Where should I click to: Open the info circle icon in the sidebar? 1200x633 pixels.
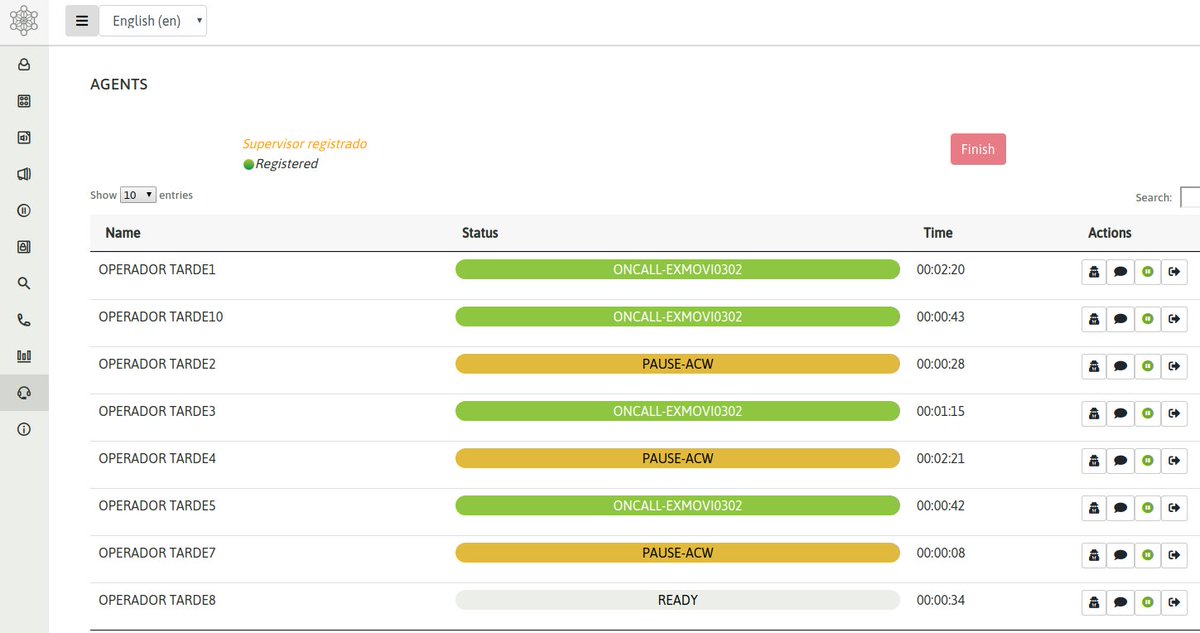tap(24, 429)
